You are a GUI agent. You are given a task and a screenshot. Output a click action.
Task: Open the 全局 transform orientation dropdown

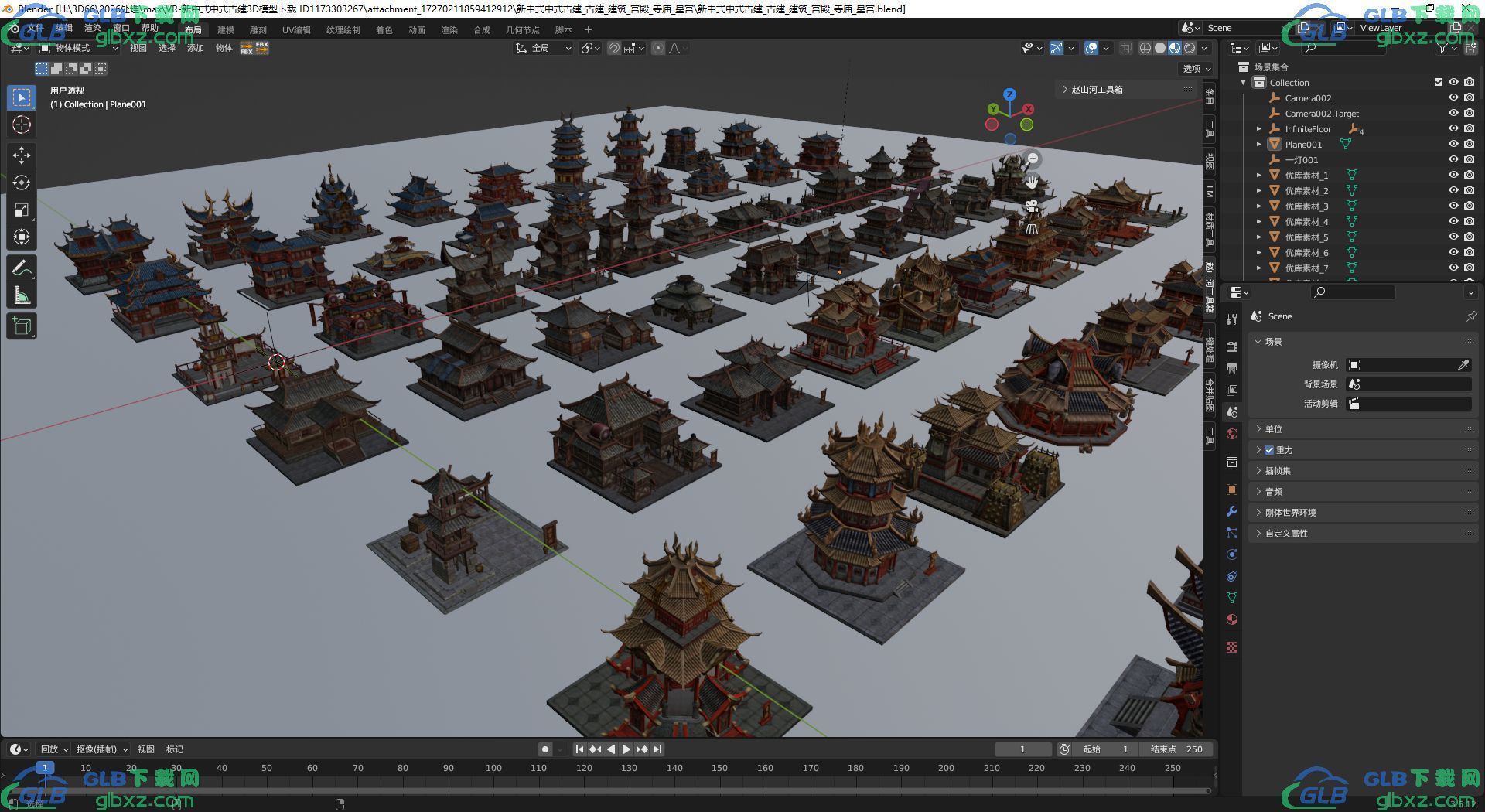coord(544,48)
